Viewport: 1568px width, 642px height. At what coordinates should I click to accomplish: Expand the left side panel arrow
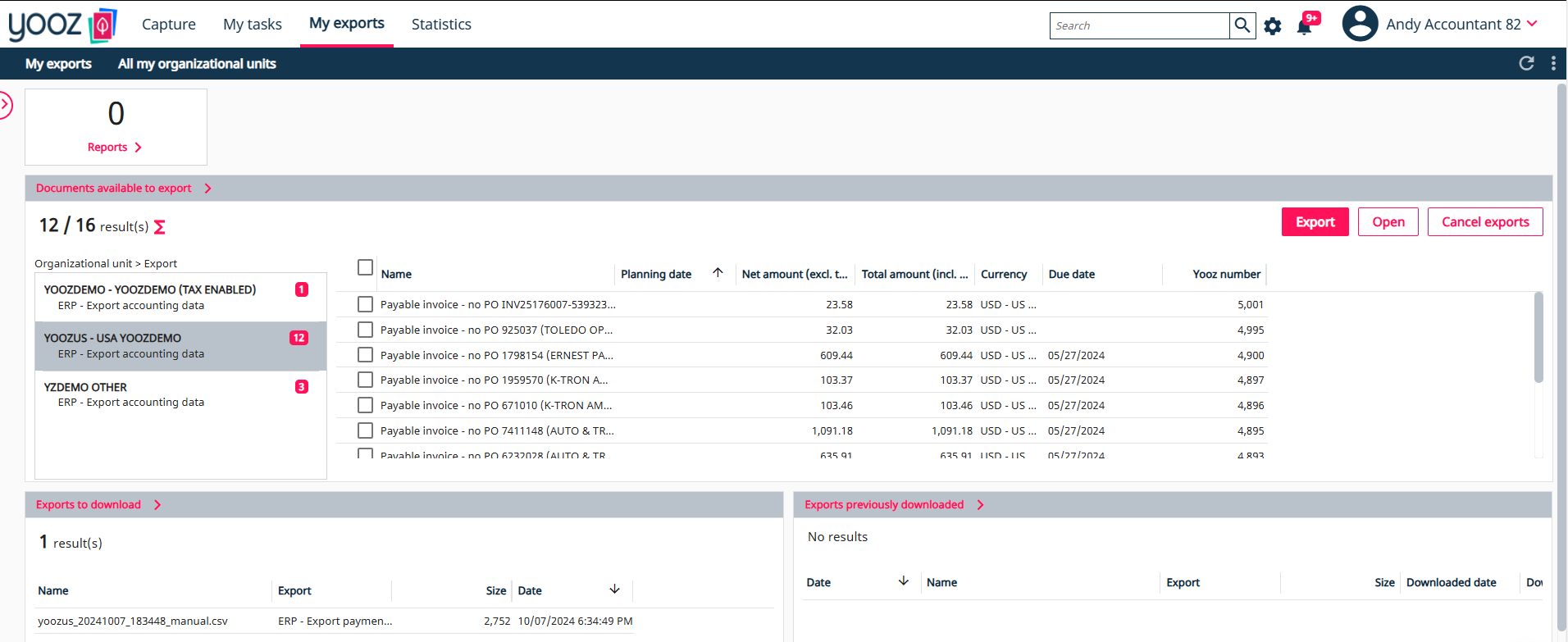(6, 105)
